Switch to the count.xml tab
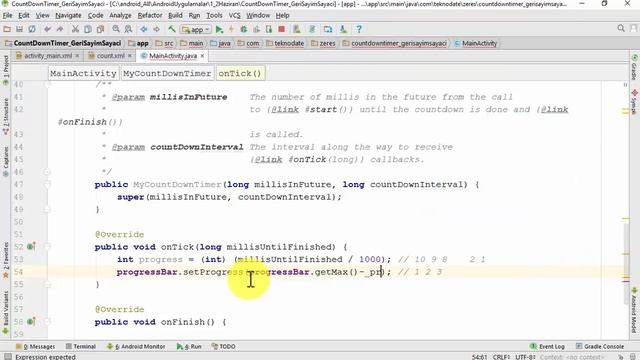The image size is (640, 360). pos(110,56)
